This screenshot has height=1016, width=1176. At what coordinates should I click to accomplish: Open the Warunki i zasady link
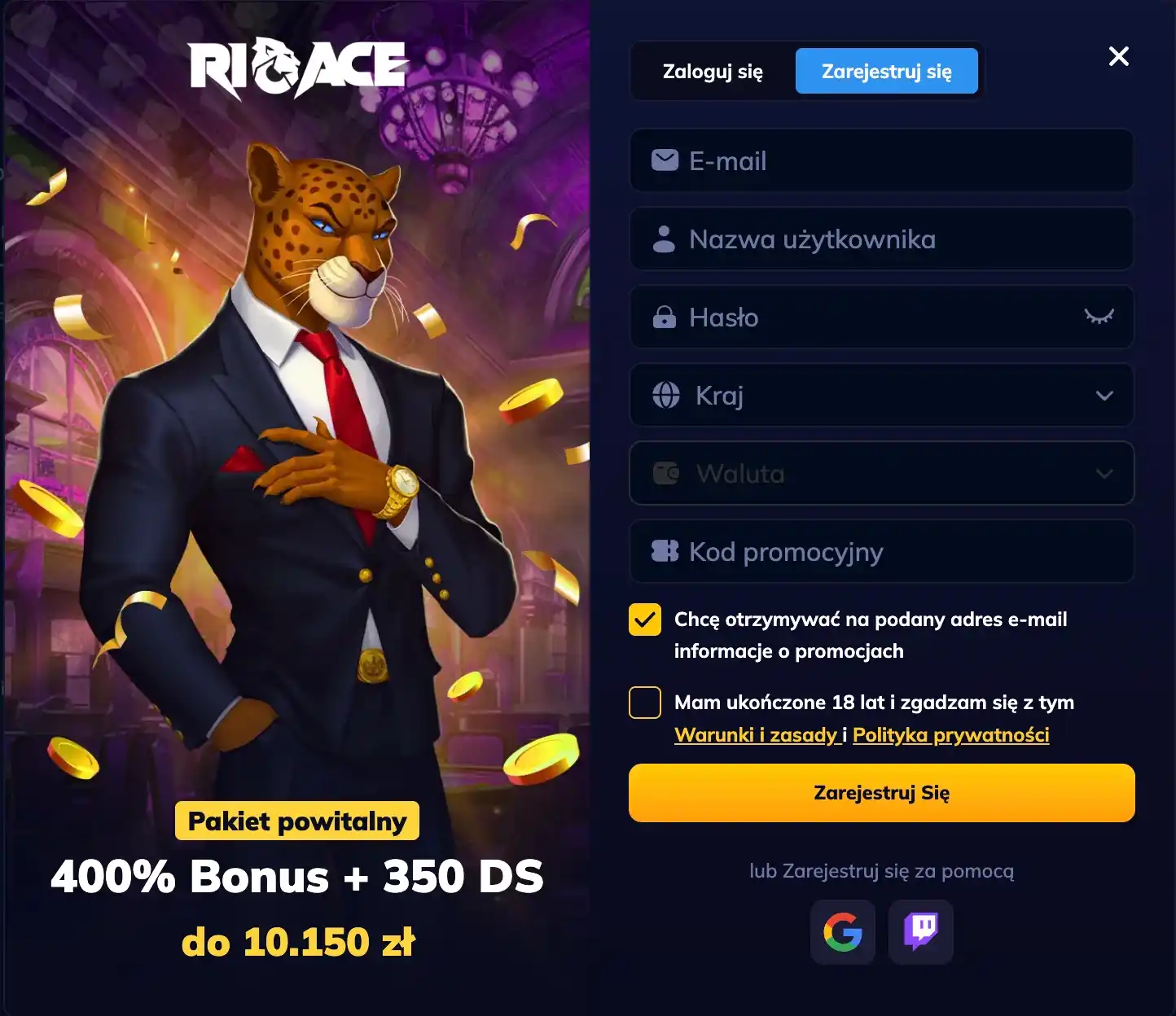pos(756,735)
